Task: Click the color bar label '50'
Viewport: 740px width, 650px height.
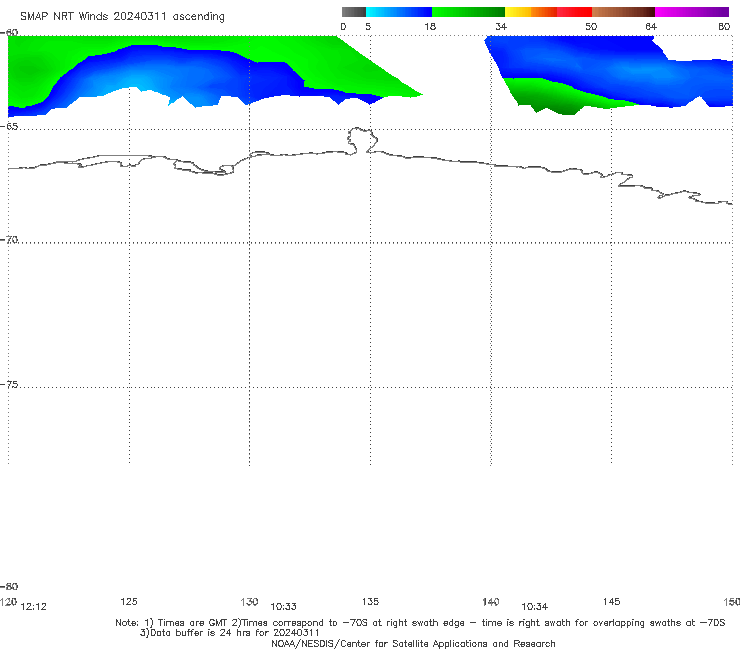Action: point(591,27)
